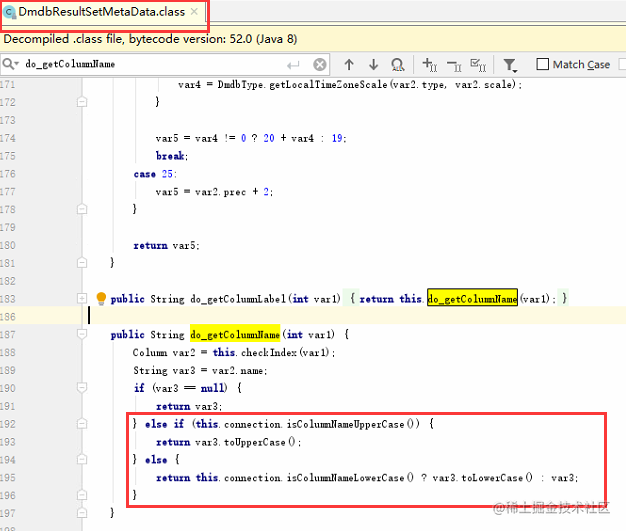
Task: Unselect the current occurrence icon
Action: click(454, 65)
